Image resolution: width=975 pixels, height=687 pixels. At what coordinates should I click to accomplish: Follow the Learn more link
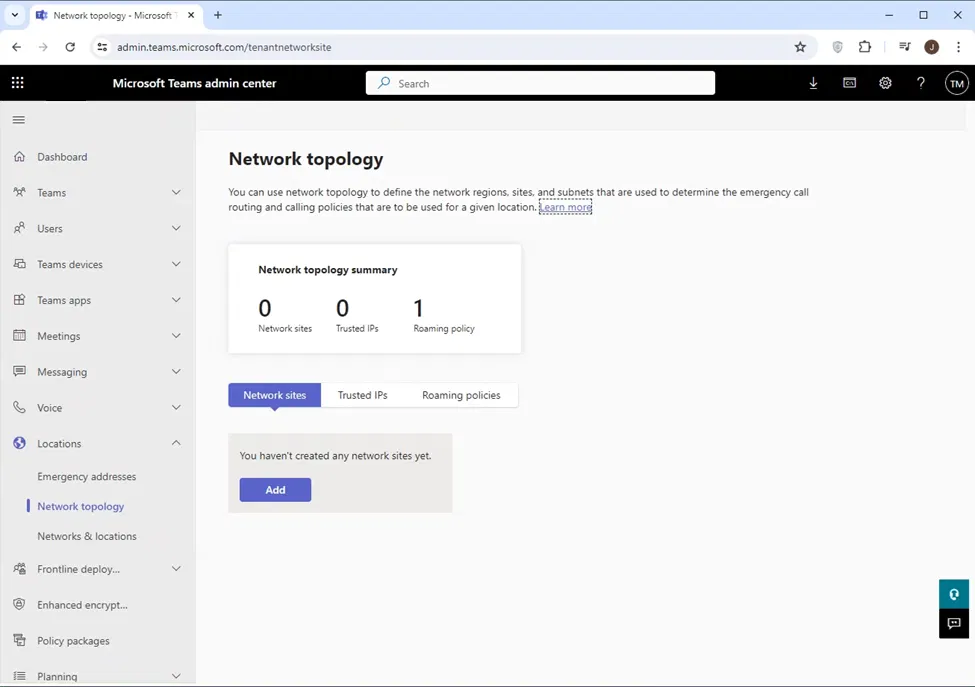click(x=566, y=207)
